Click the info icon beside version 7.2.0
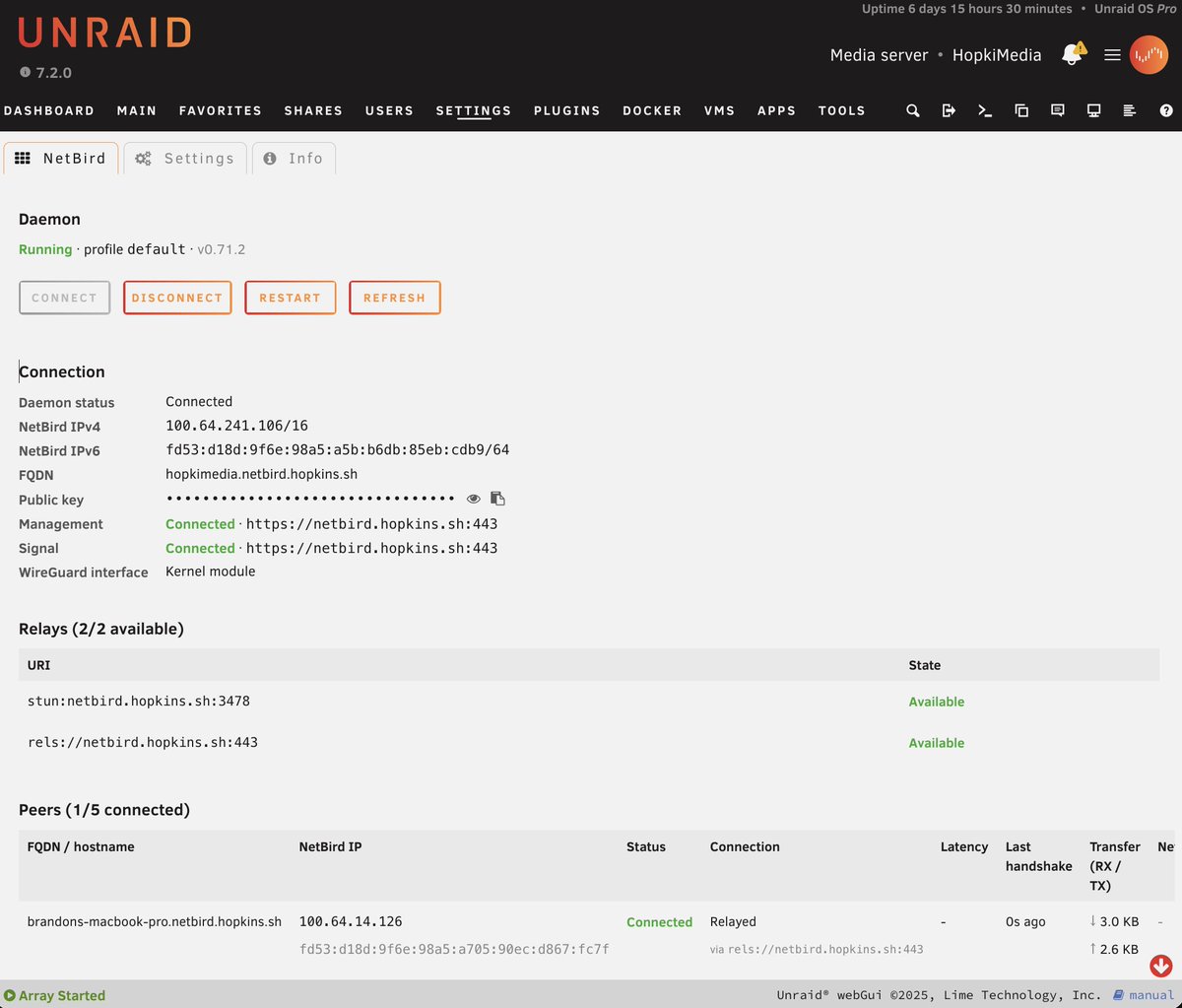 pos(25,73)
